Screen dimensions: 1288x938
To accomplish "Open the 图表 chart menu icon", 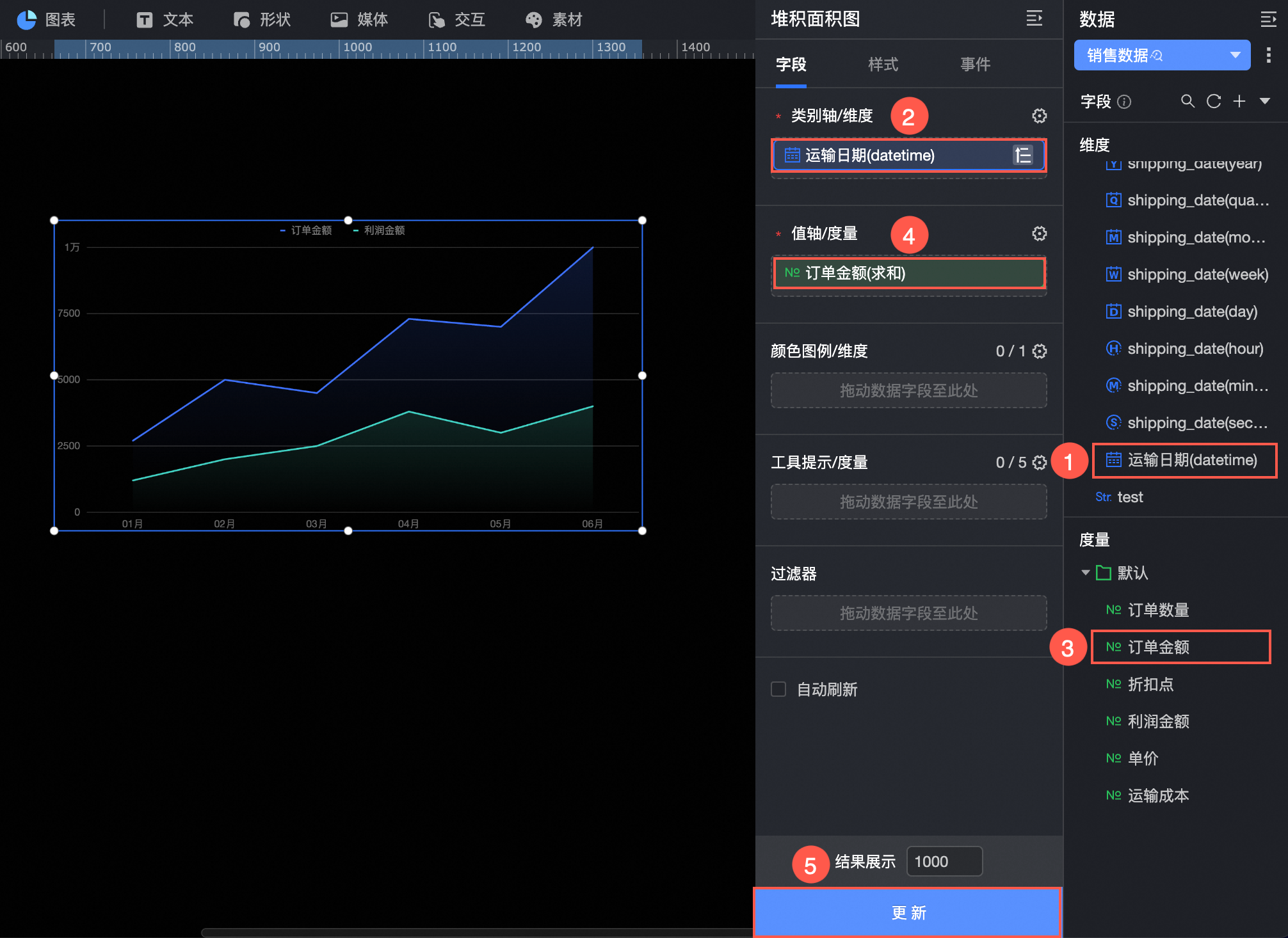I will click(27, 20).
